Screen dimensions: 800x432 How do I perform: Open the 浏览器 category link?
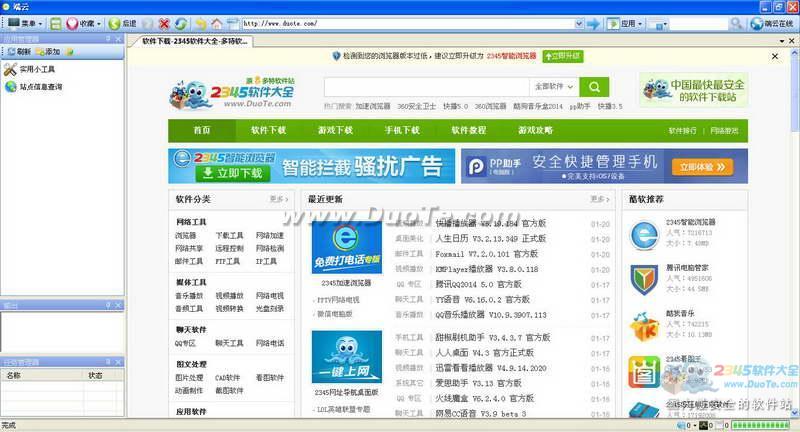click(185, 236)
